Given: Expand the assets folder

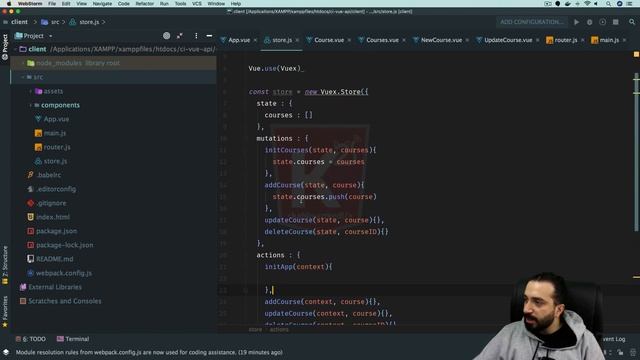Looking at the screenshot, I should point(31,91).
